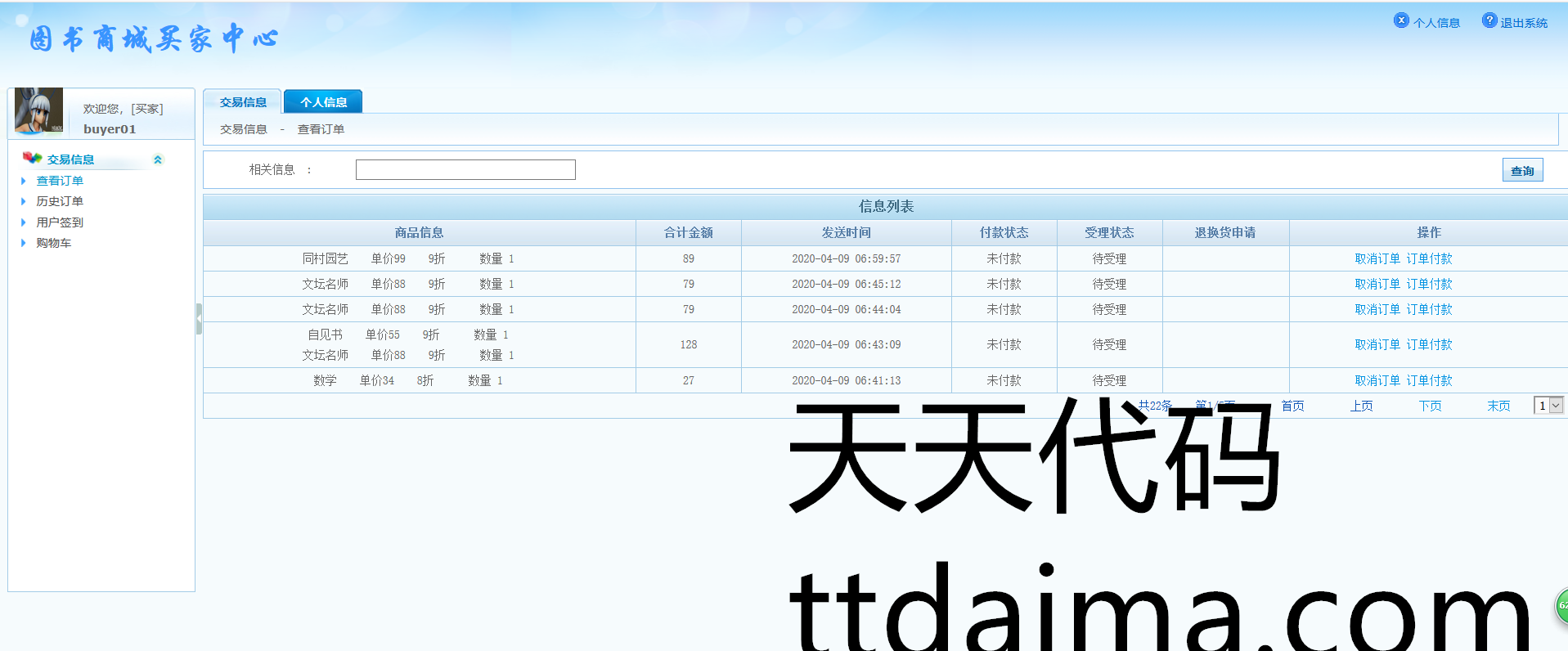1568x651 pixels.
Task: Switch to the 个人信息 tab
Action: coord(323,102)
